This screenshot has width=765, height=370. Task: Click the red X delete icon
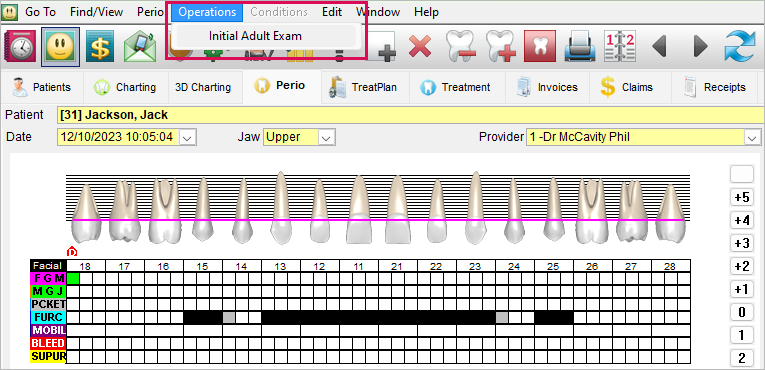(420, 46)
